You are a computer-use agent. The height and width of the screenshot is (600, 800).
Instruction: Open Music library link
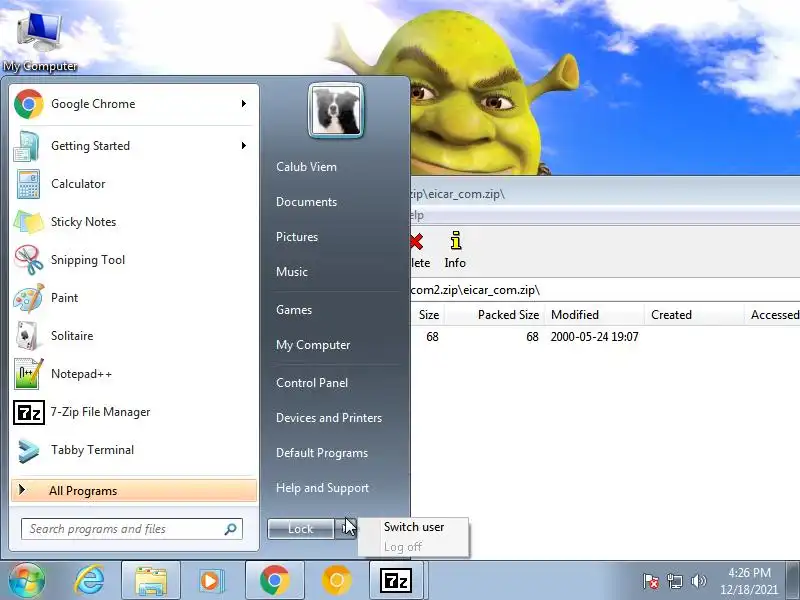tap(292, 272)
